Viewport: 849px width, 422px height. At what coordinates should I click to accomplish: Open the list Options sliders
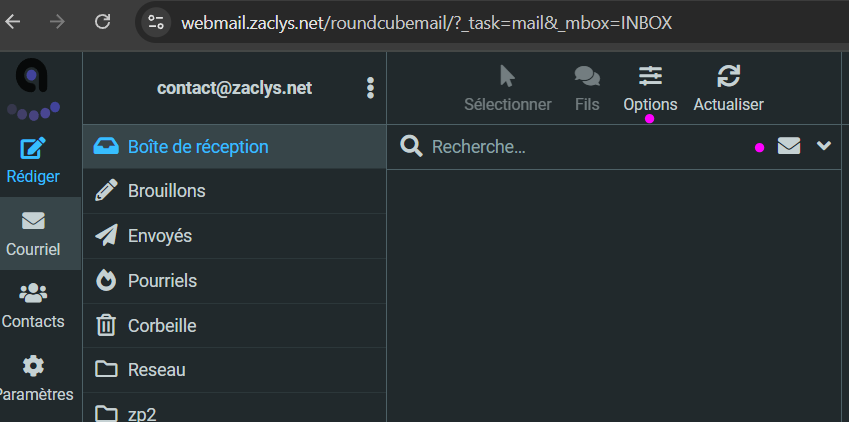pos(650,77)
